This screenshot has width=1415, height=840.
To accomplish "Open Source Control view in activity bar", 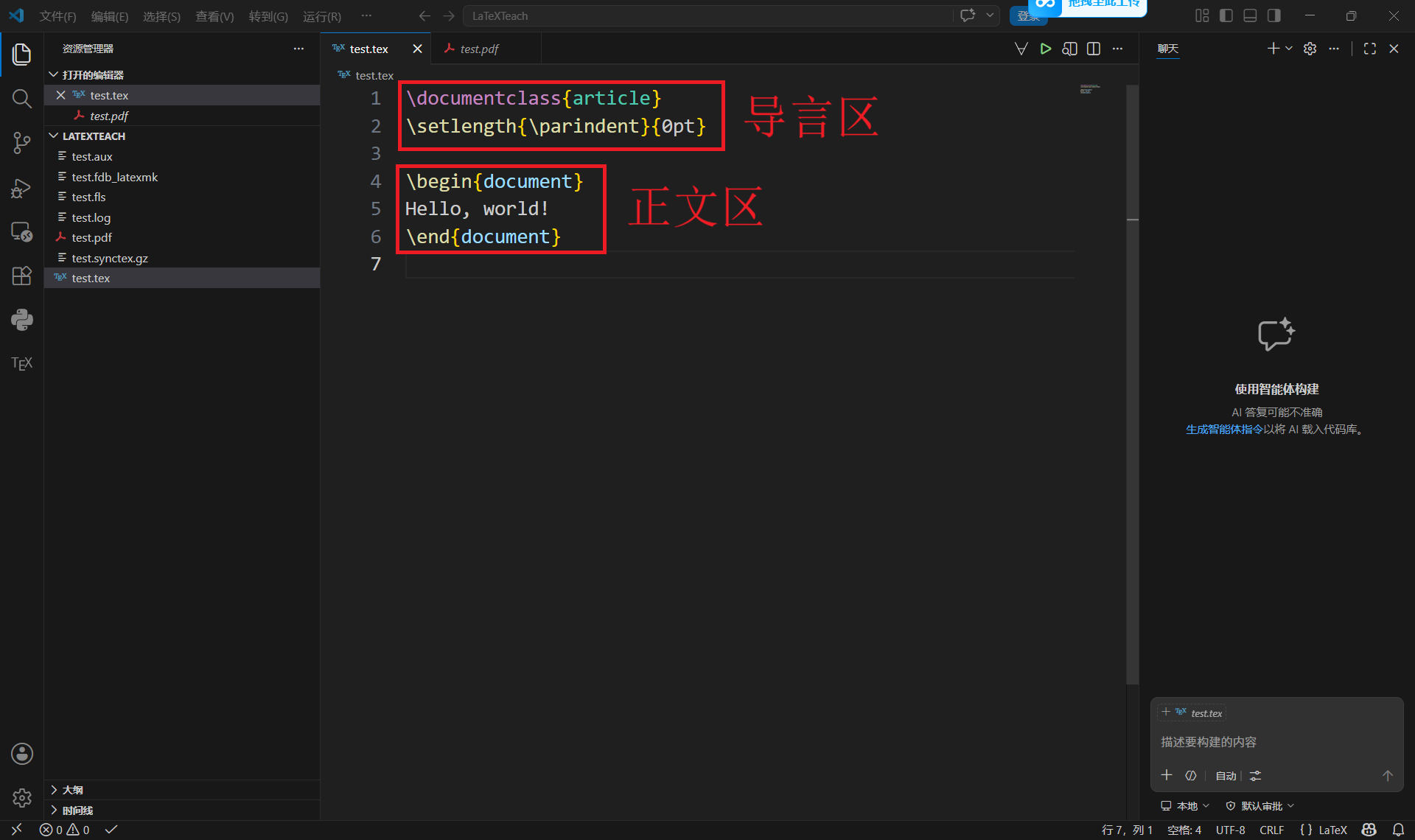I will [x=21, y=143].
